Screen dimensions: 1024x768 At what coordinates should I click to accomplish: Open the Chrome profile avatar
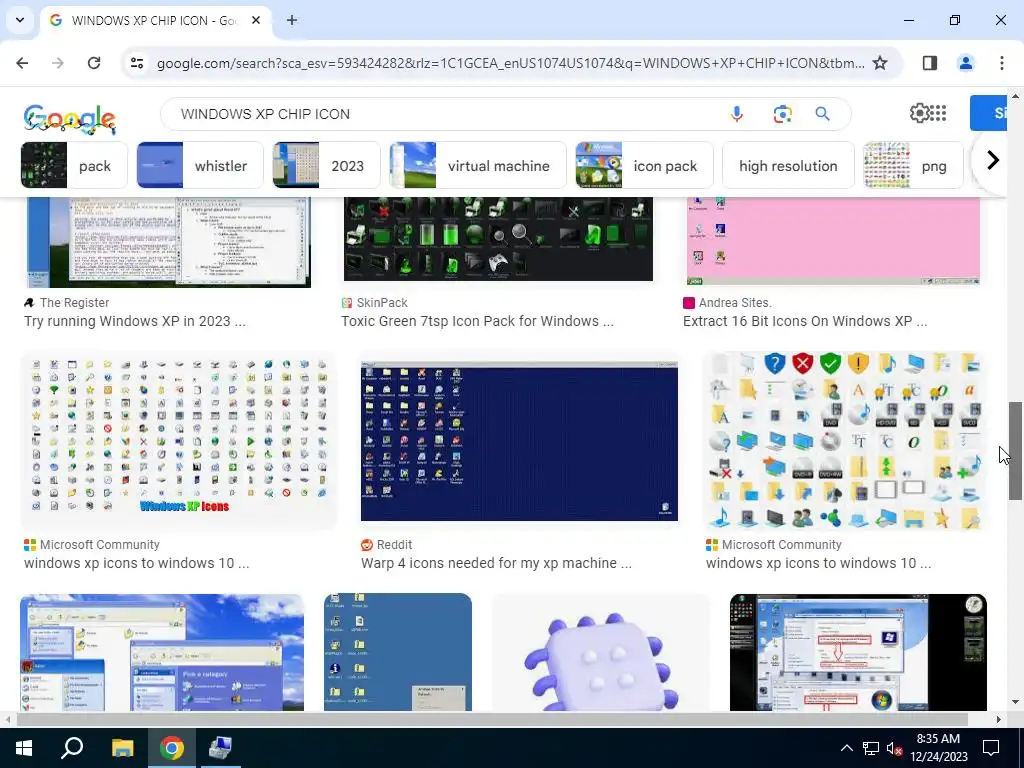[x=965, y=63]
